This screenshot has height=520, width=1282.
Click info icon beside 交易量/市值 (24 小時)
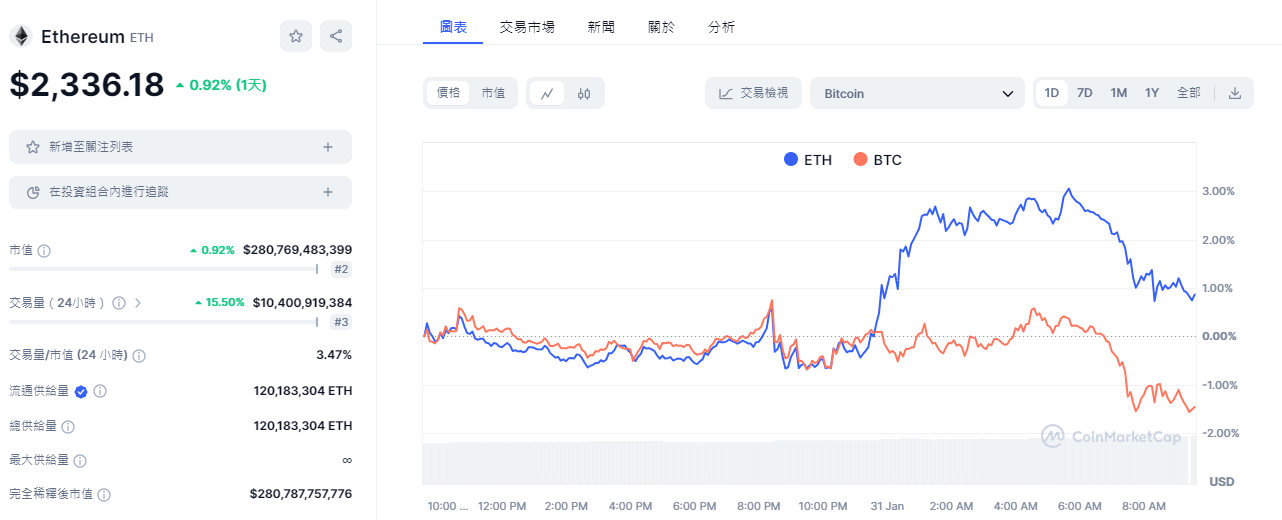[x=139, y=355]
